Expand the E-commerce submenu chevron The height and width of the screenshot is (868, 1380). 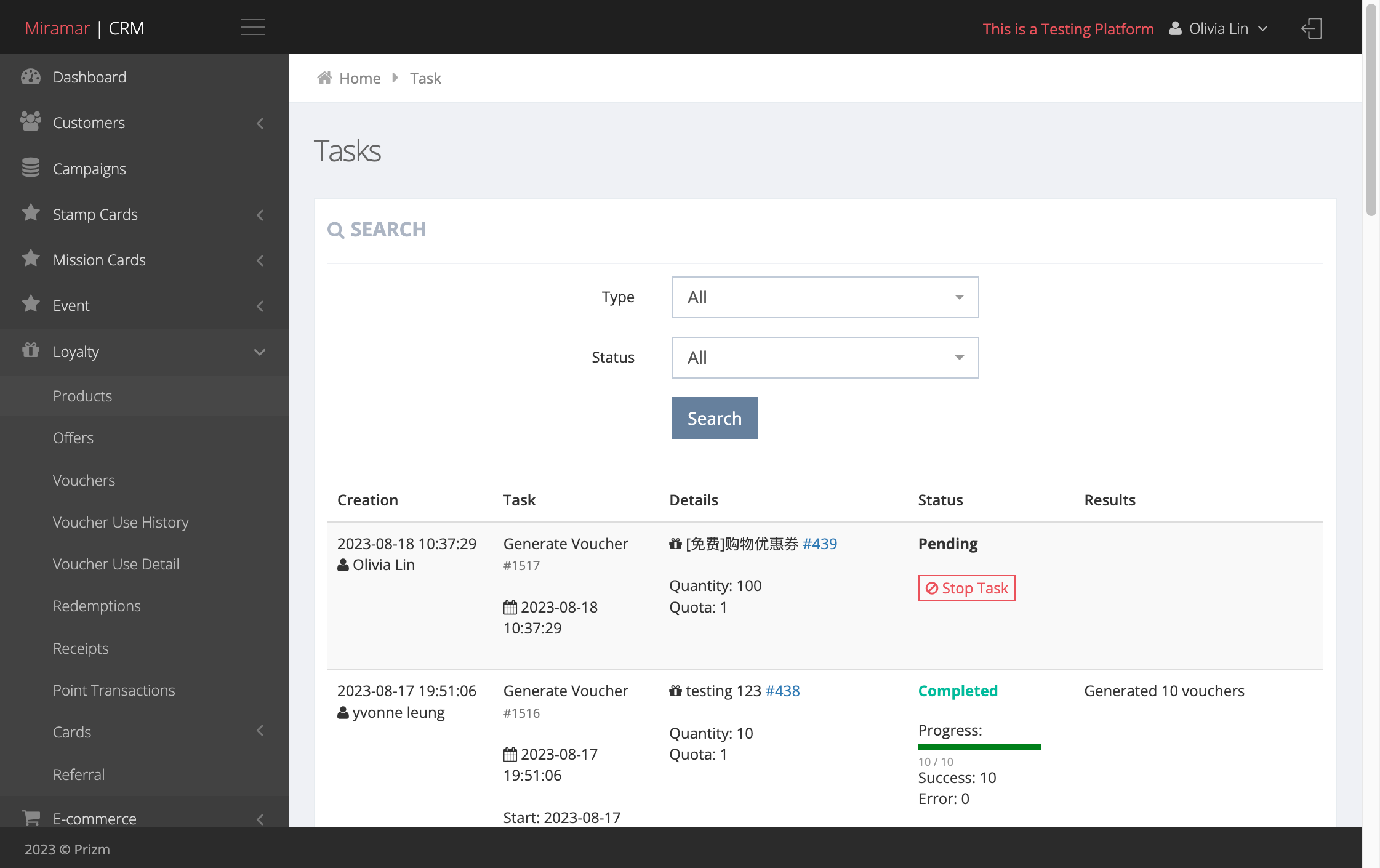point(260,819)
